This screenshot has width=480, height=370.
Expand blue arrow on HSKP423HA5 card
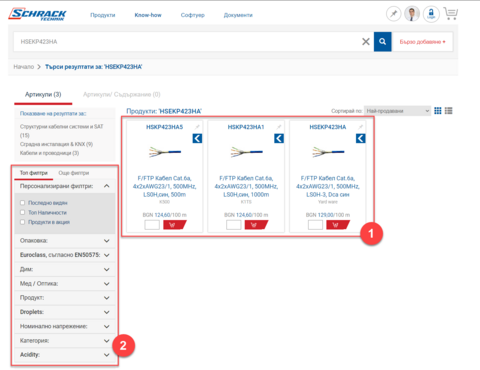click(x=197, y=138)
